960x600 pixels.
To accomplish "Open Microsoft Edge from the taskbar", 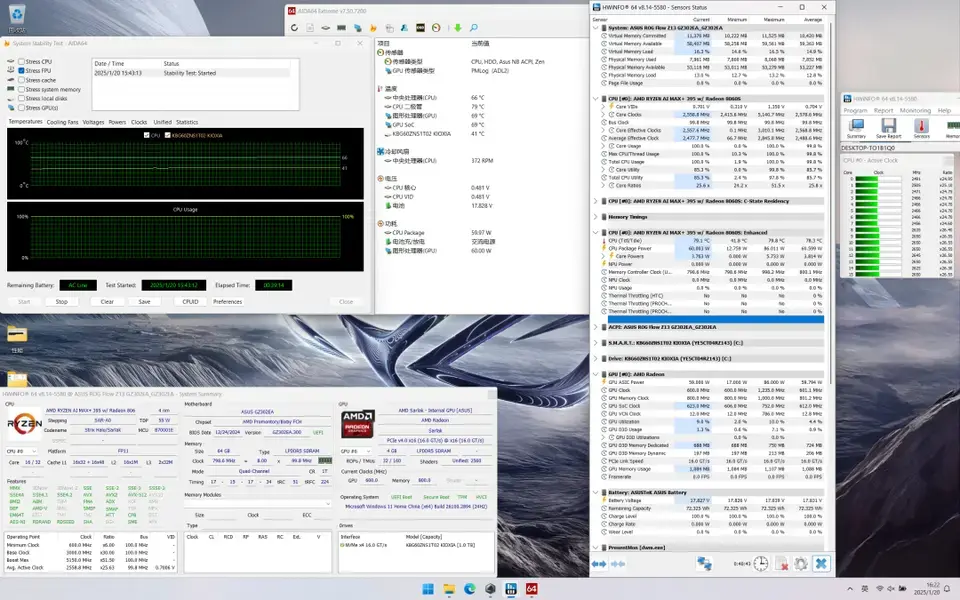I will pyautogui.click(x=470, y=589).
